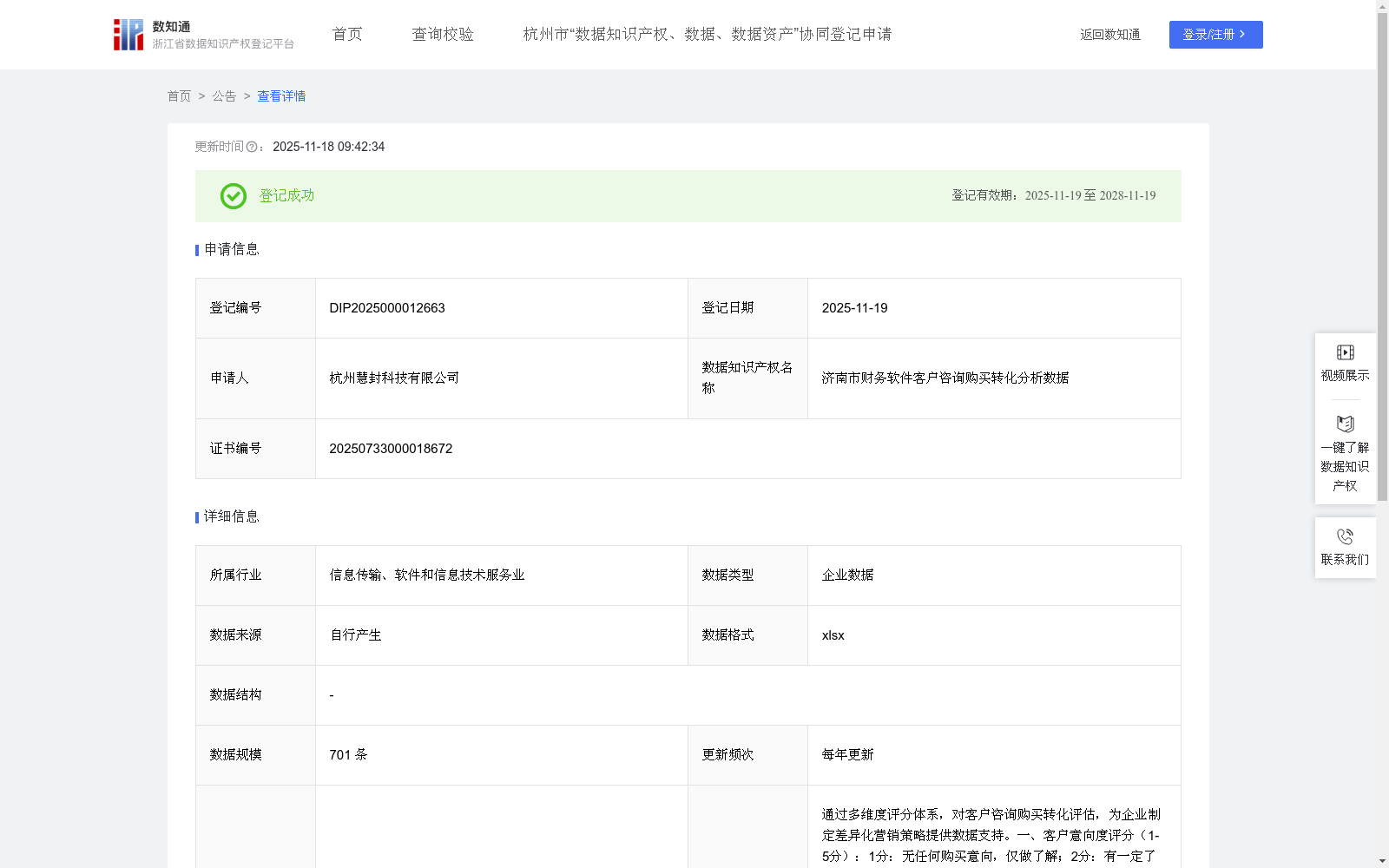
Task: Click the arrow chevron inside 登录/注册 button
Action: (x=1242, y=35)
